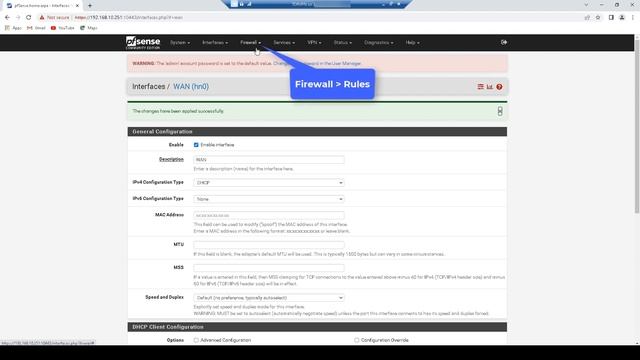Viewport: 640px width, 360px height.
Task: Close the pfSense browser tab
Action: 77,6
